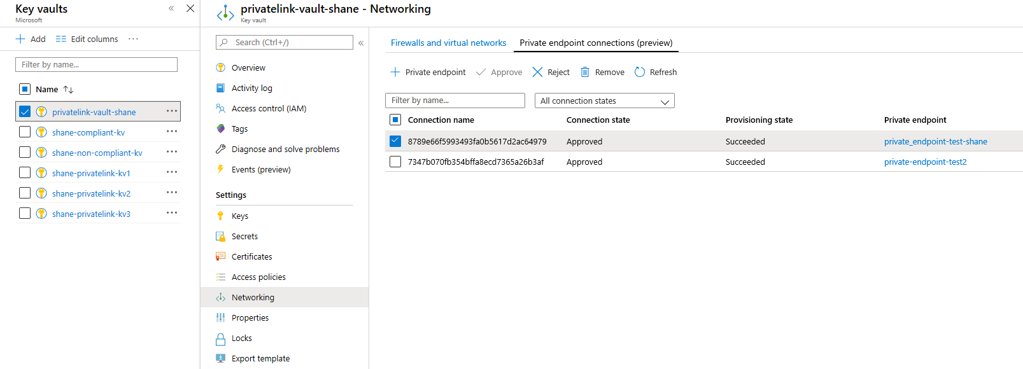Check the shane-privatelink-kv1 checkbox

[x=25, y=173]
